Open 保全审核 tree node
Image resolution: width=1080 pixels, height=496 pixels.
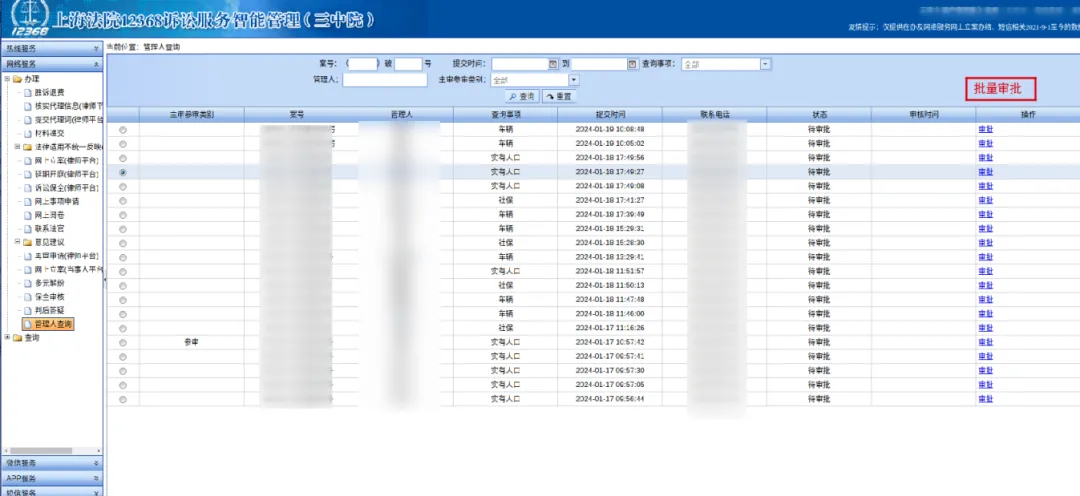[49, 297]
